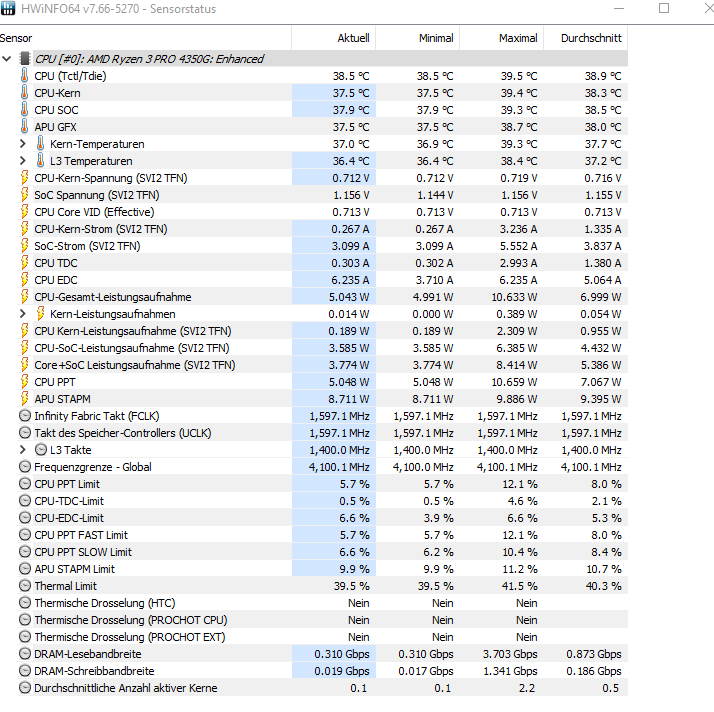Click the Sensor column header
The image size is (714, 712).
tap(145, 38)
